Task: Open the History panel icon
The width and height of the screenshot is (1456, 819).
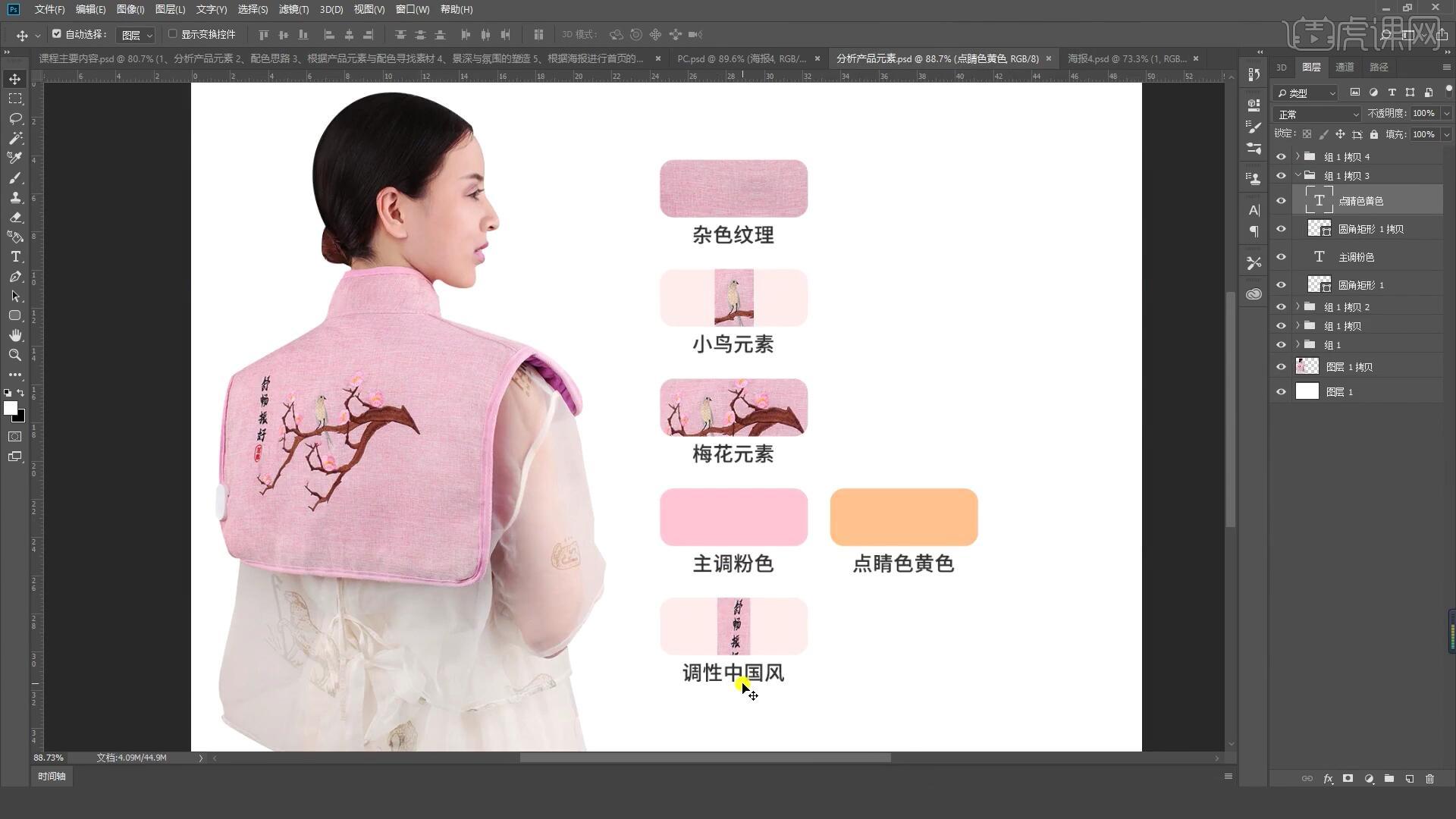Action: click(x=1254, y=74)
